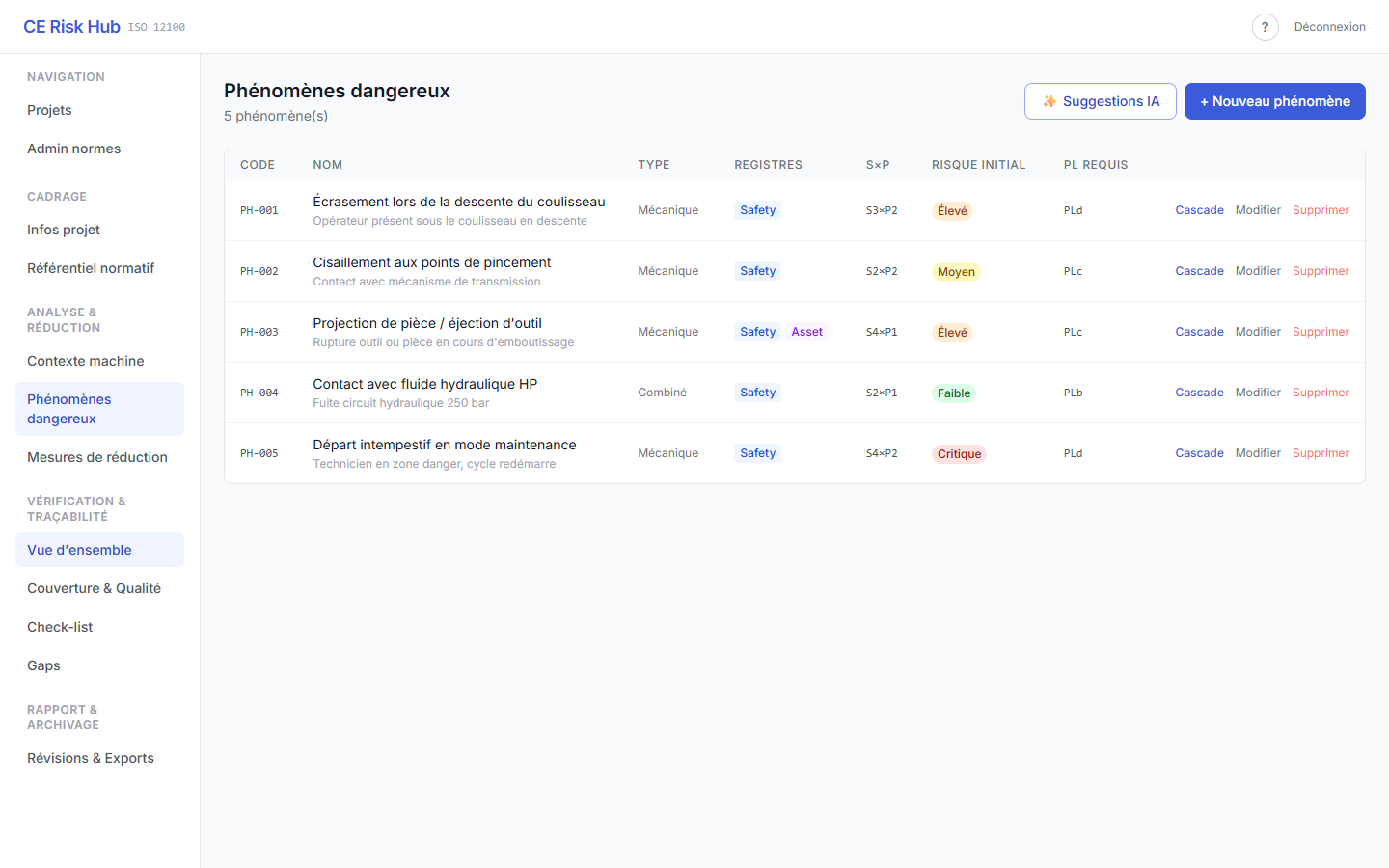1389x868 pixels.
Task: Click the Moyen risk badge
Action: [x=956, y=272]
